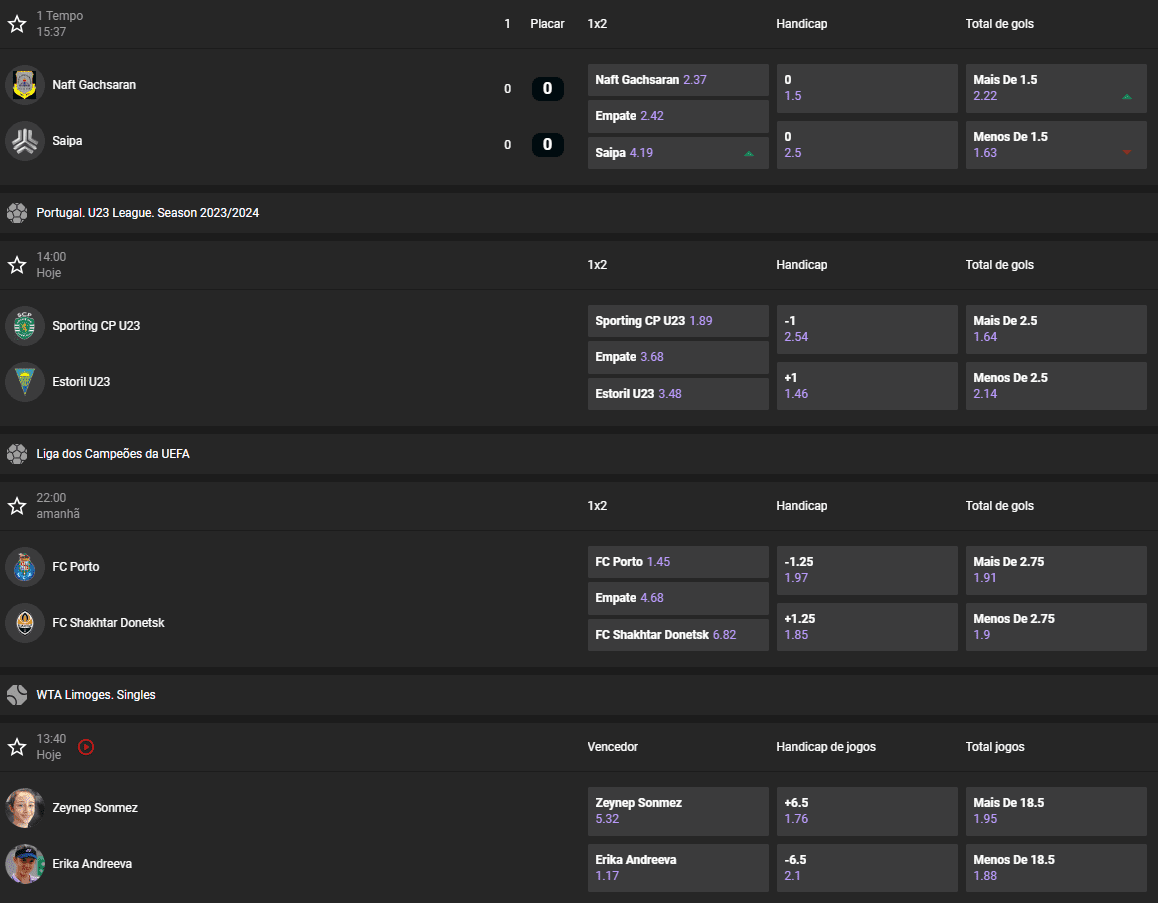This screenshot has height=903, width=1158.
Task: Click the 1 Tempo 15:37 live timer
Action: pyautogui.click(x=60, y=24)
